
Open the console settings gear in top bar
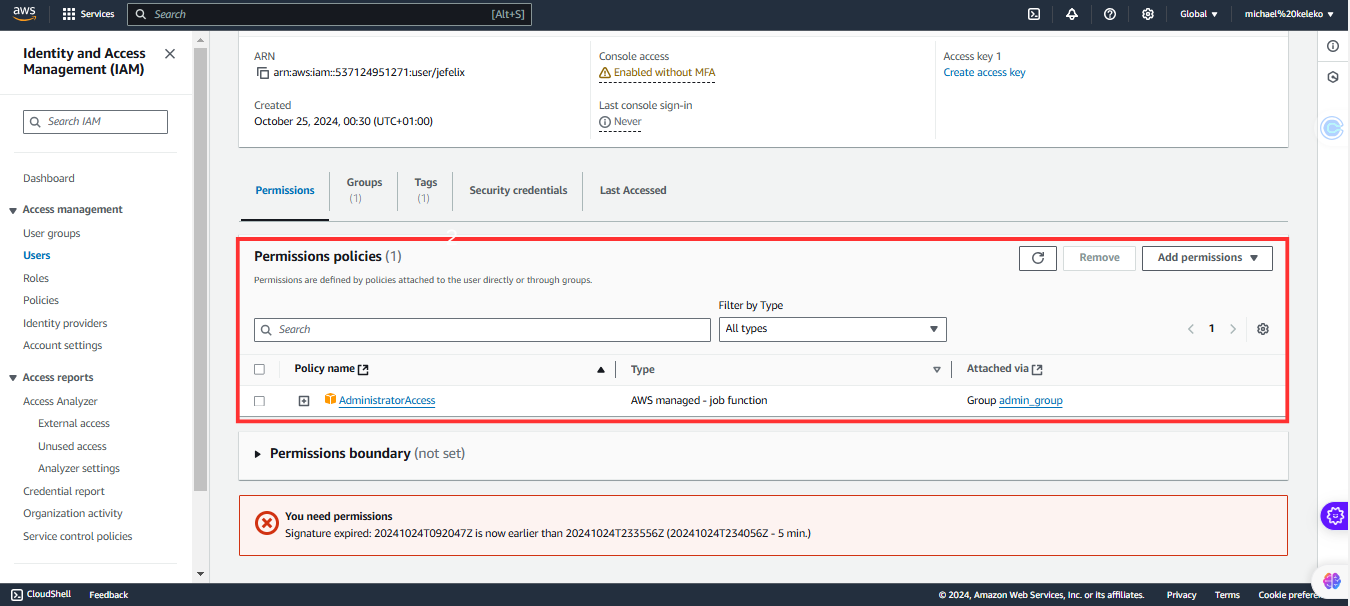pos(1148,14)
